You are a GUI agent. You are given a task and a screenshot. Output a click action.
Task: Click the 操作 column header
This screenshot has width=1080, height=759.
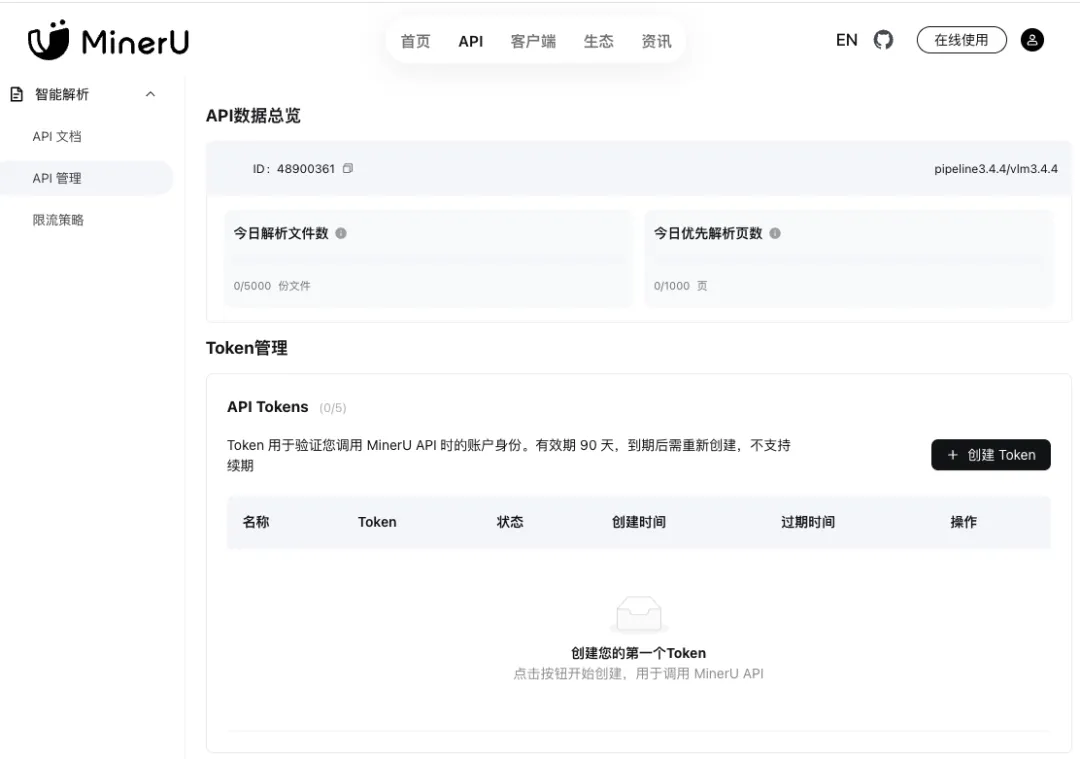pyautogui.click(x=964, y=522)
